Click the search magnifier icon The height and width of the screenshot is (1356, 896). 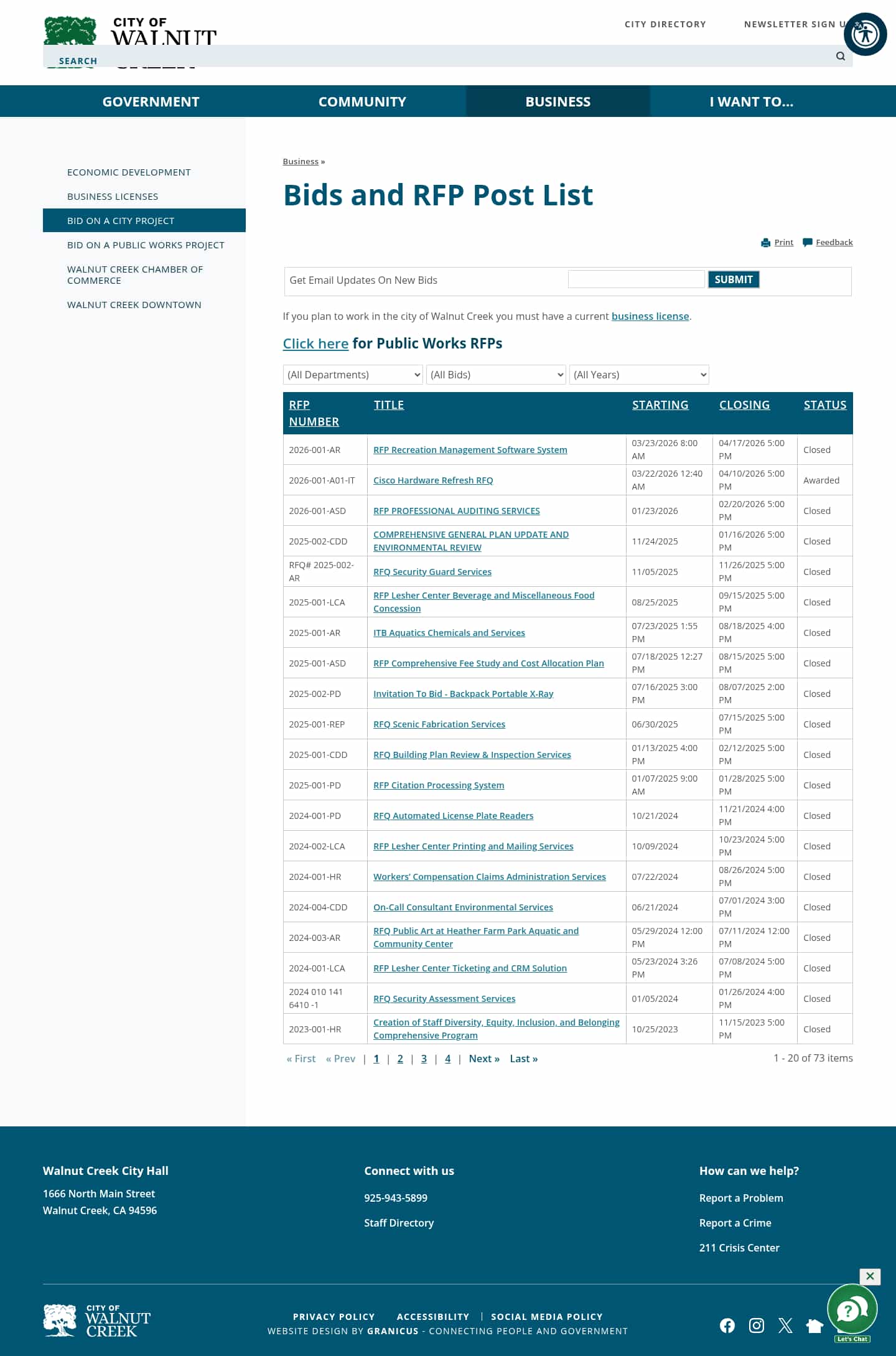tap(841, 56)
